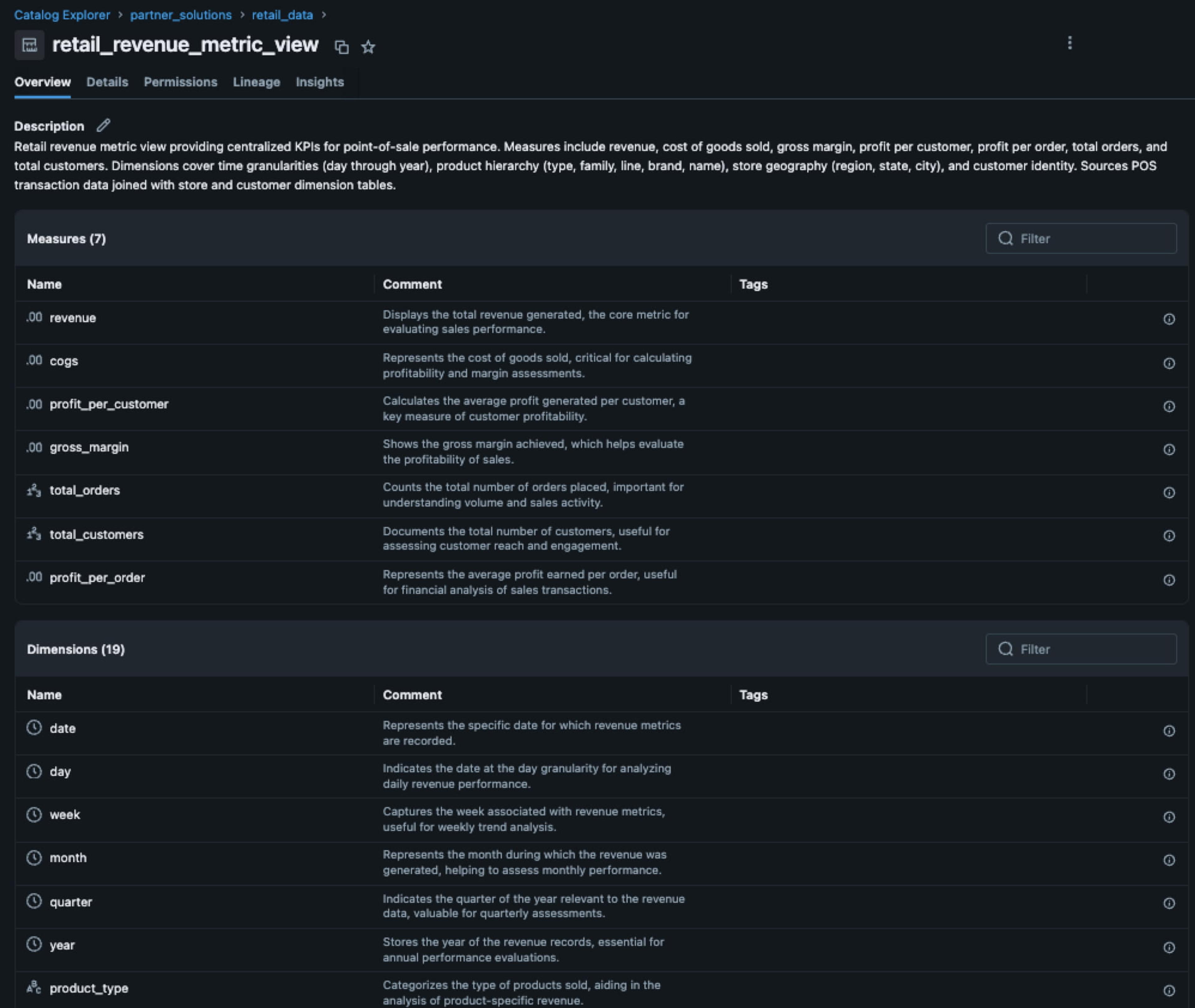
Task: Focus the Dimensions filter field
Action: click(1080, 649)
